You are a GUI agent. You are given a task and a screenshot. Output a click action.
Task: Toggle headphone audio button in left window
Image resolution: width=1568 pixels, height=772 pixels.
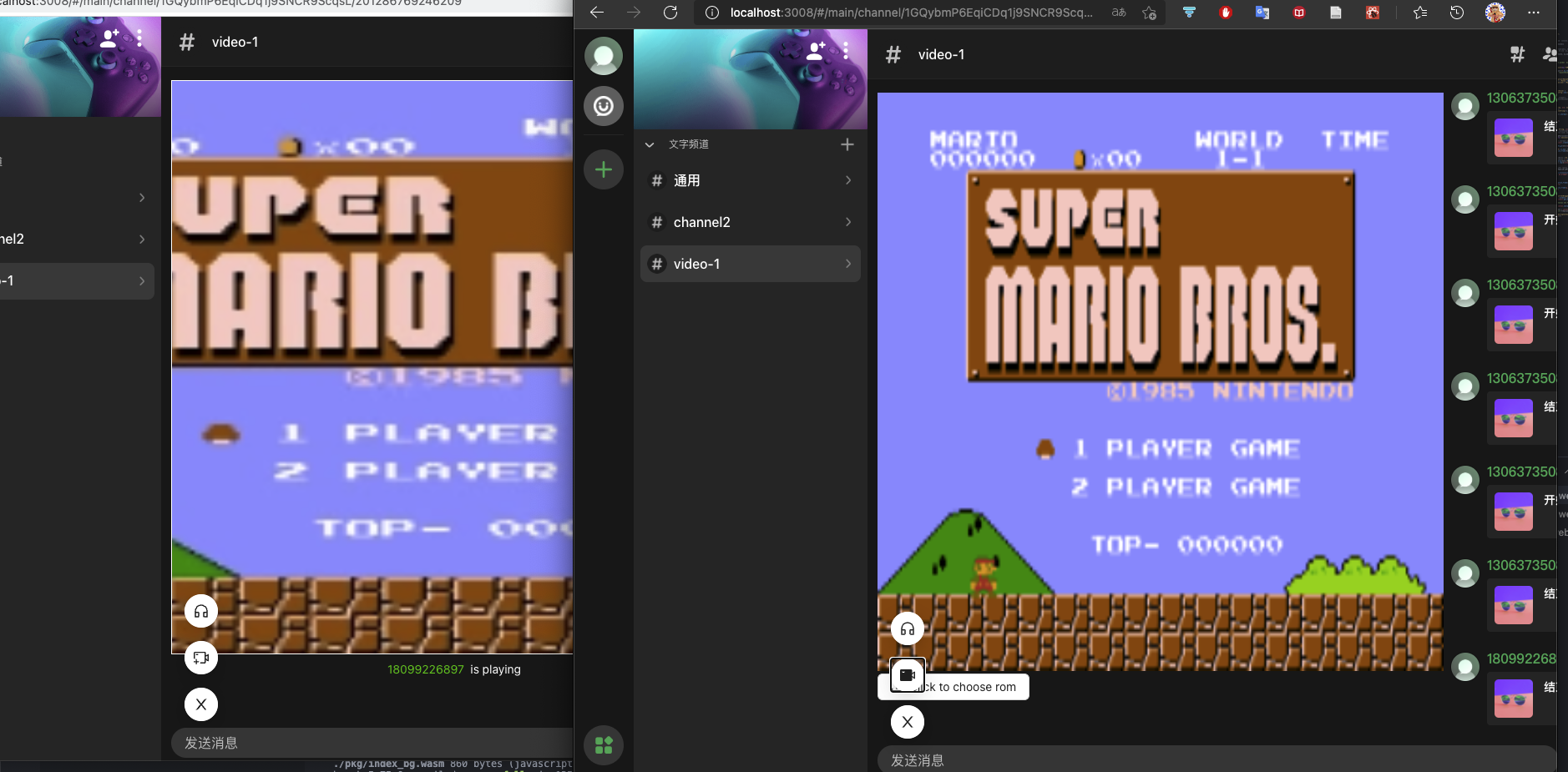(x=201, y=611)
